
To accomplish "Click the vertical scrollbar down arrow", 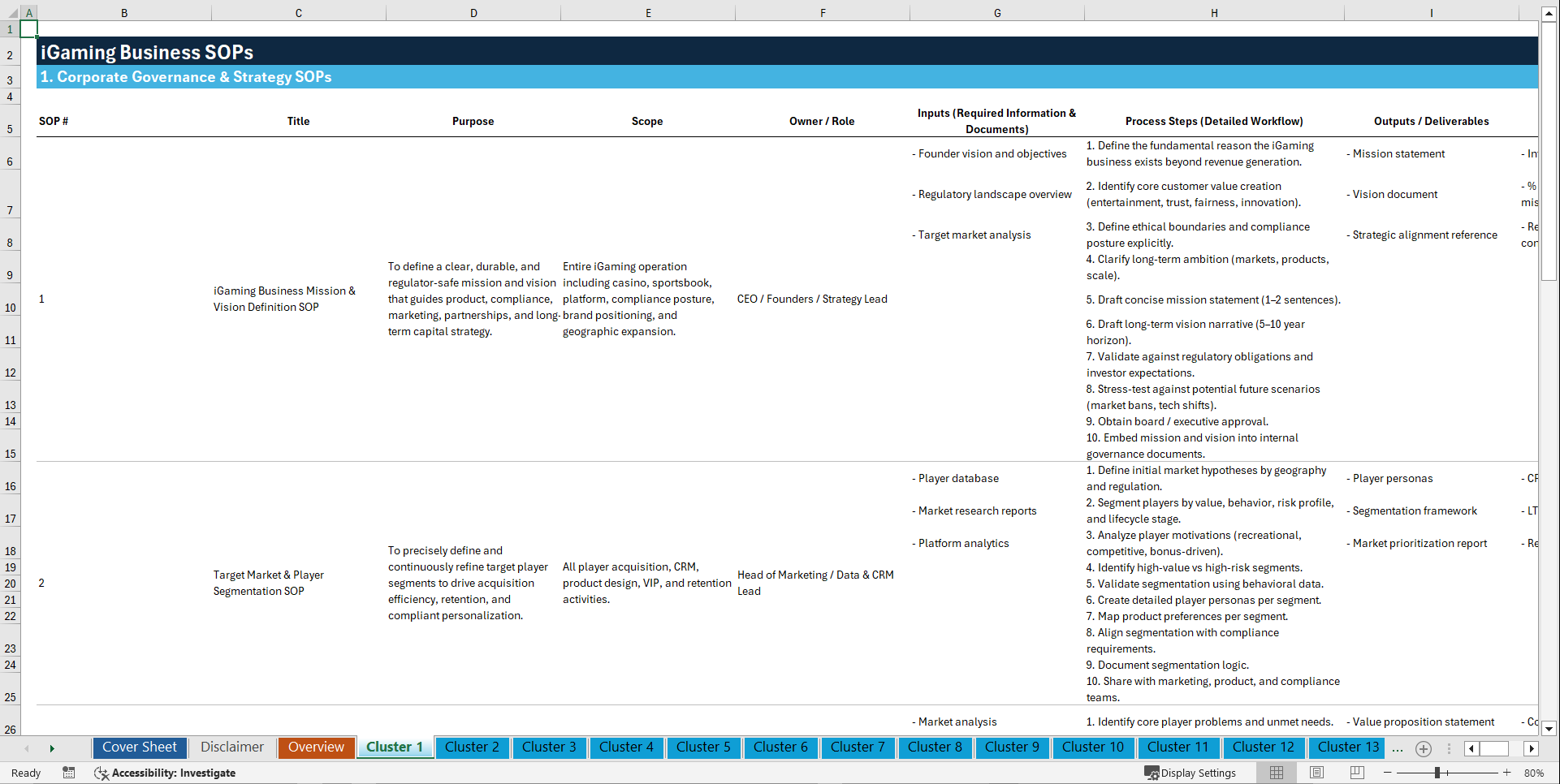I will 1549,729.
